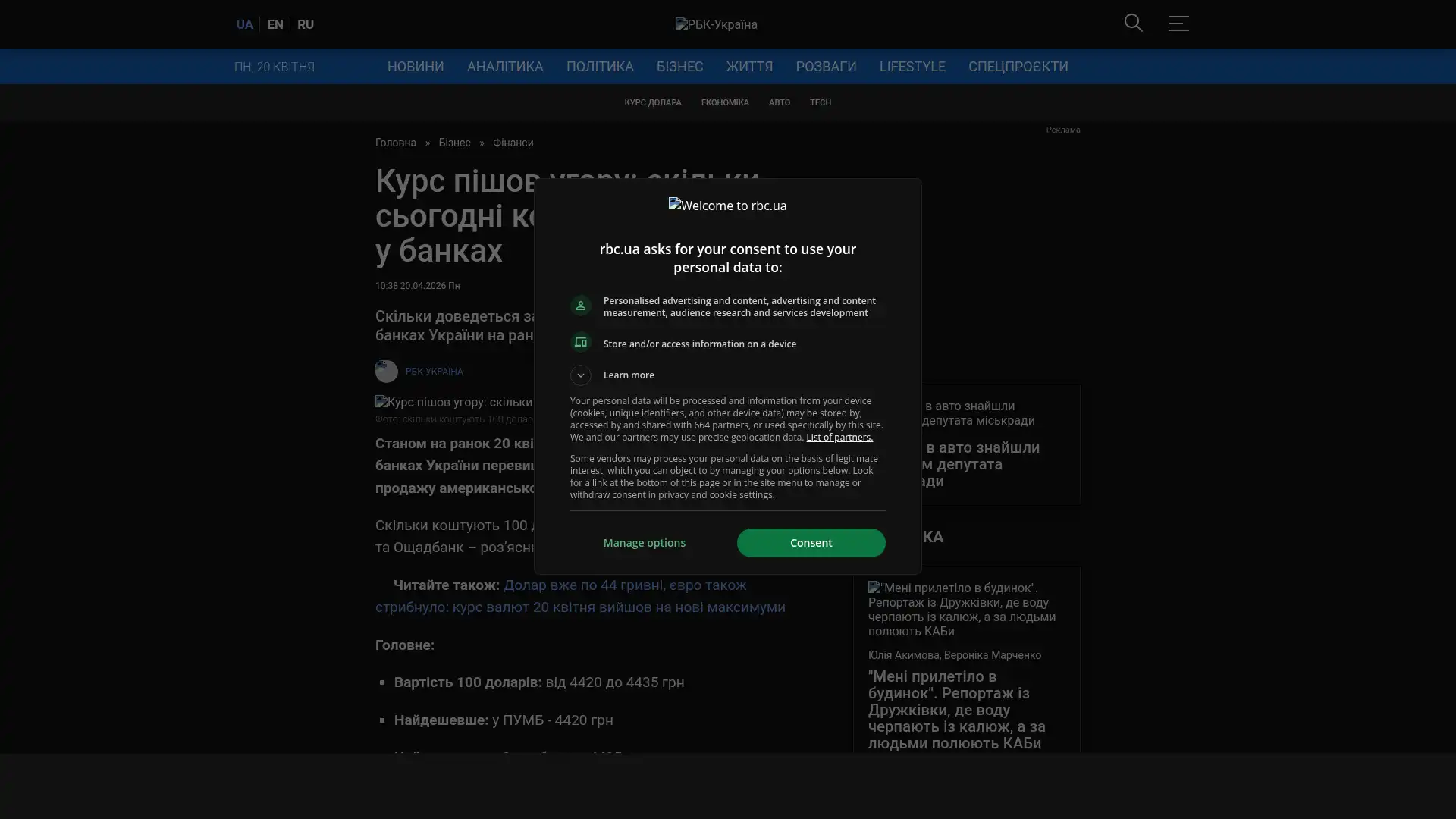1456x819 pixels.
Task: Click the Фінанси breadcrumb
Action: click(x=513, y=143)
